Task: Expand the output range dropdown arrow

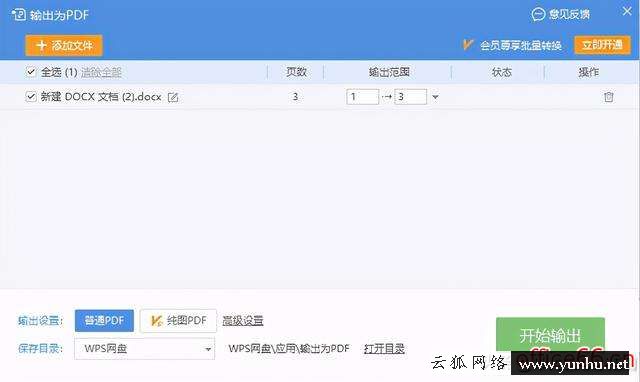Action: [x=435, y=97]
